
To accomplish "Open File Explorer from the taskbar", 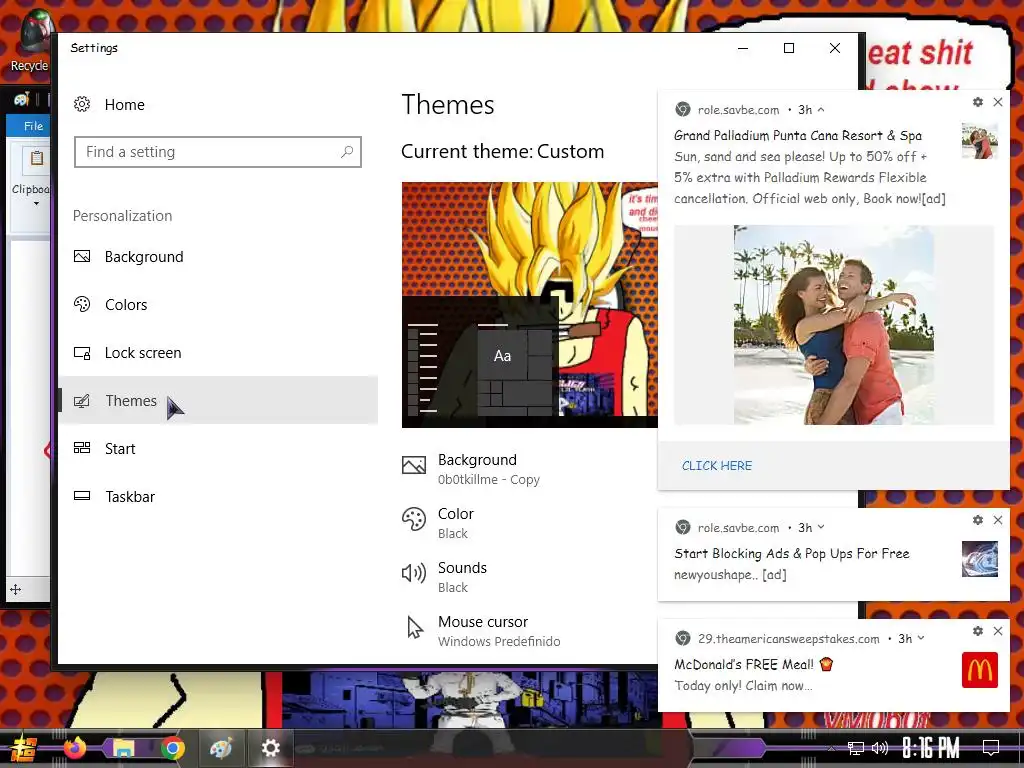I will 123,748.
